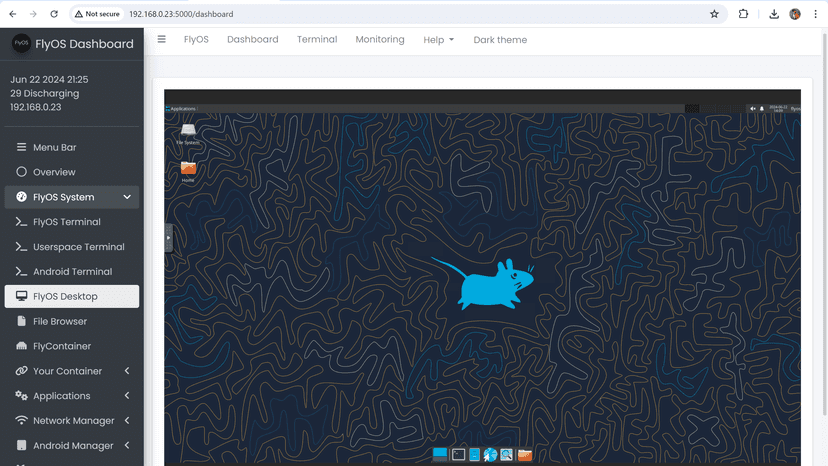This screenshot has height=466, width=828.
Task: Open the browser profile avatar
Action: 795,14
